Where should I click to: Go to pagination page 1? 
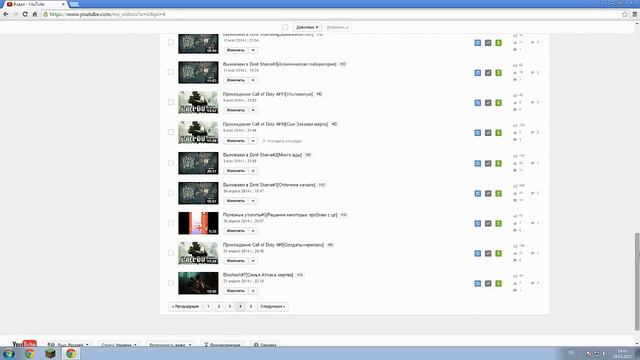click(208, 307)
